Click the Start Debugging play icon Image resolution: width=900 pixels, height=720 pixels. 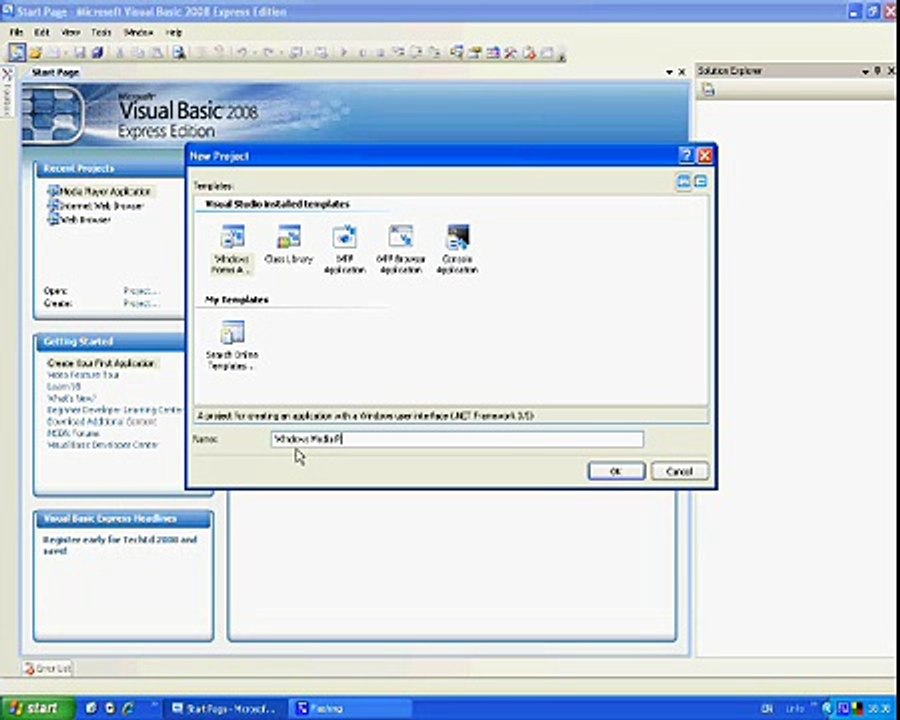point(343,53)
